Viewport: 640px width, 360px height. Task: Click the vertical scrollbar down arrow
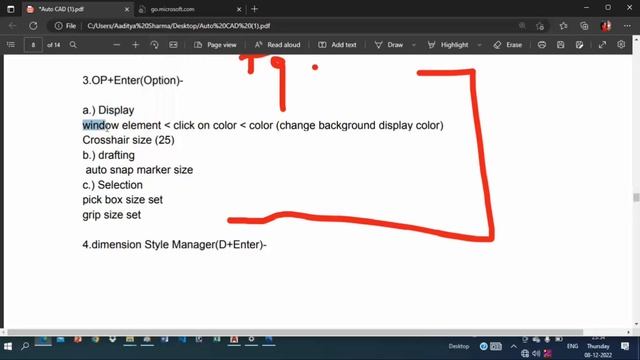click(x=636, y=324)
